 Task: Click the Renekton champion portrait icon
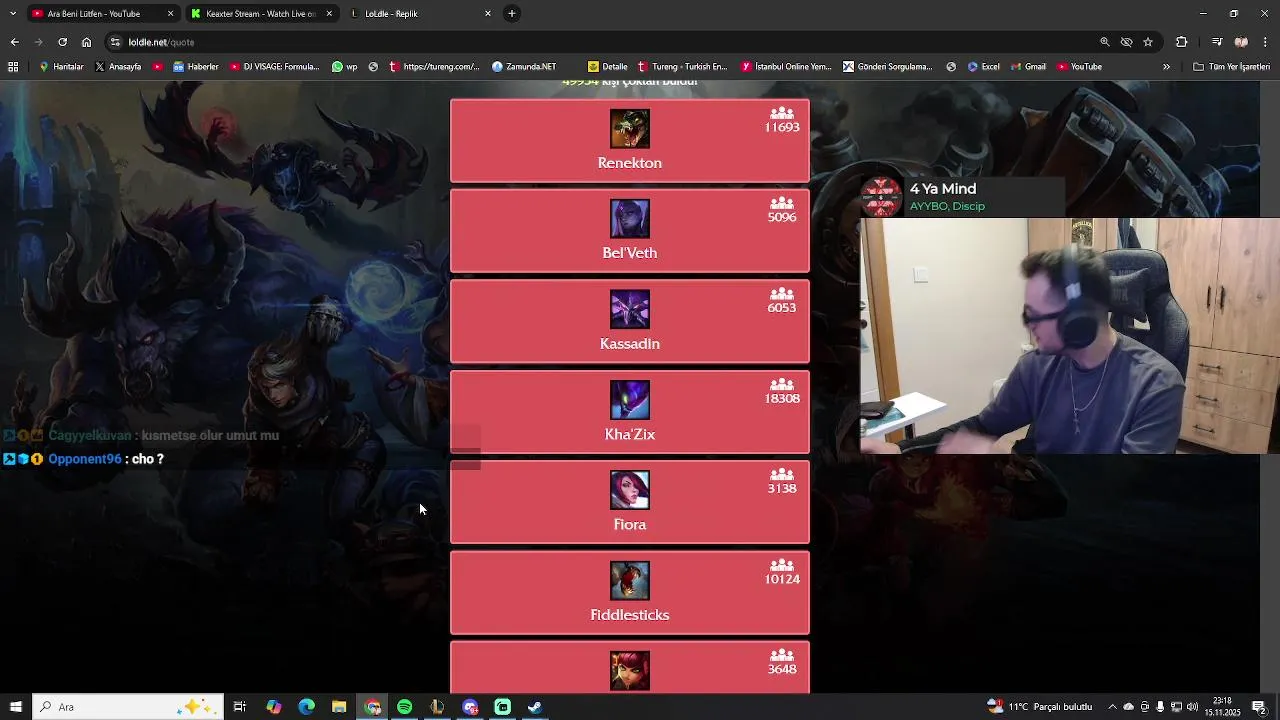(630, 129)
